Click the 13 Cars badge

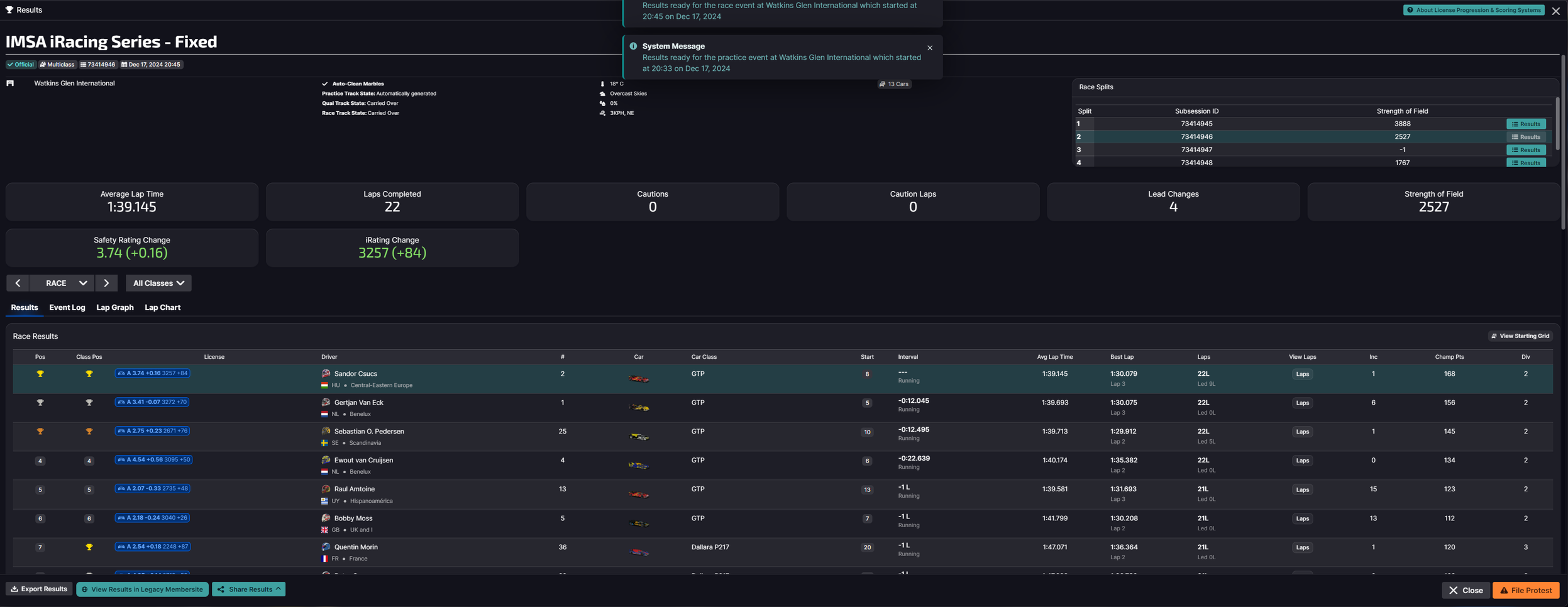click(x=894, y=84)
